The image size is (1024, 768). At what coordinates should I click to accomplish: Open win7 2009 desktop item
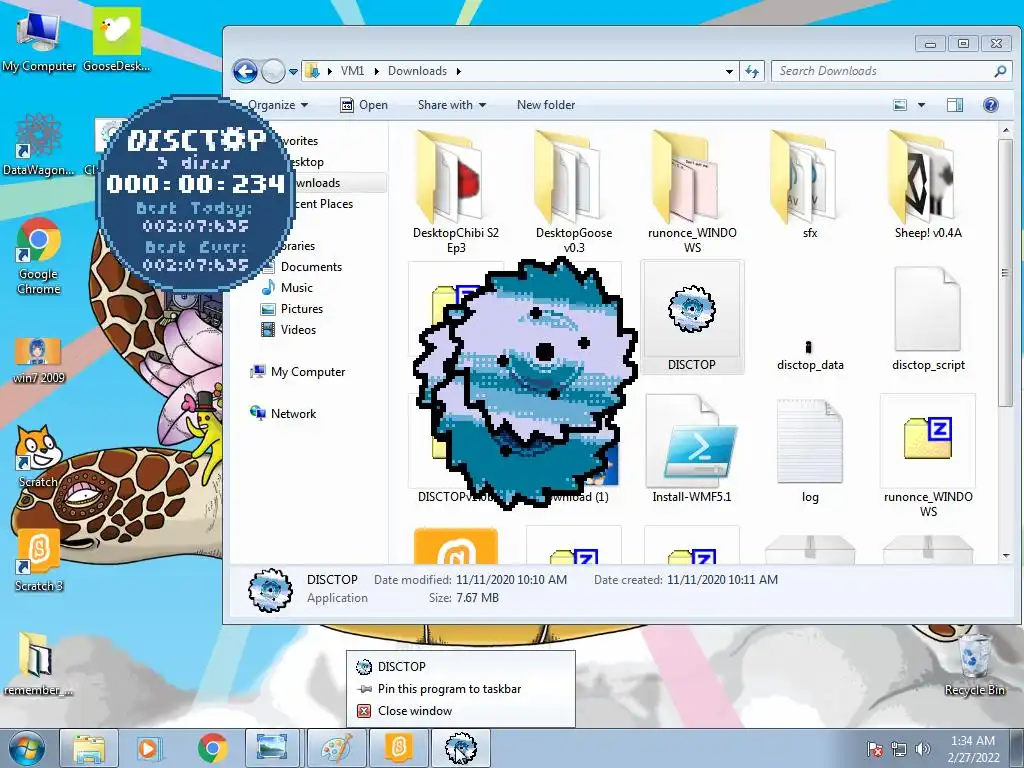click(x=39, y=360)
